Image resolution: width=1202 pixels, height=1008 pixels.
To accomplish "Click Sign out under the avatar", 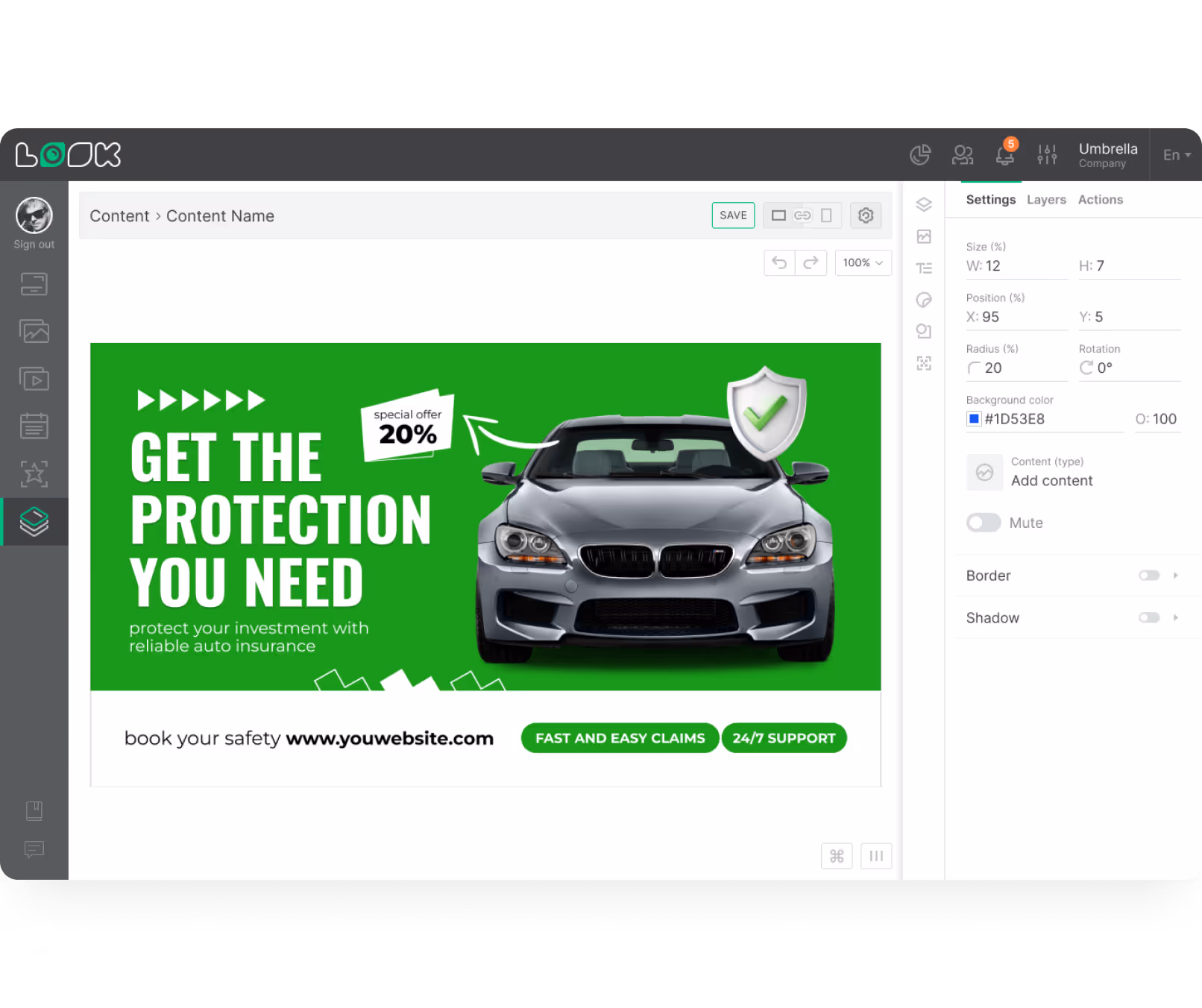I will [x=34, y=244].
